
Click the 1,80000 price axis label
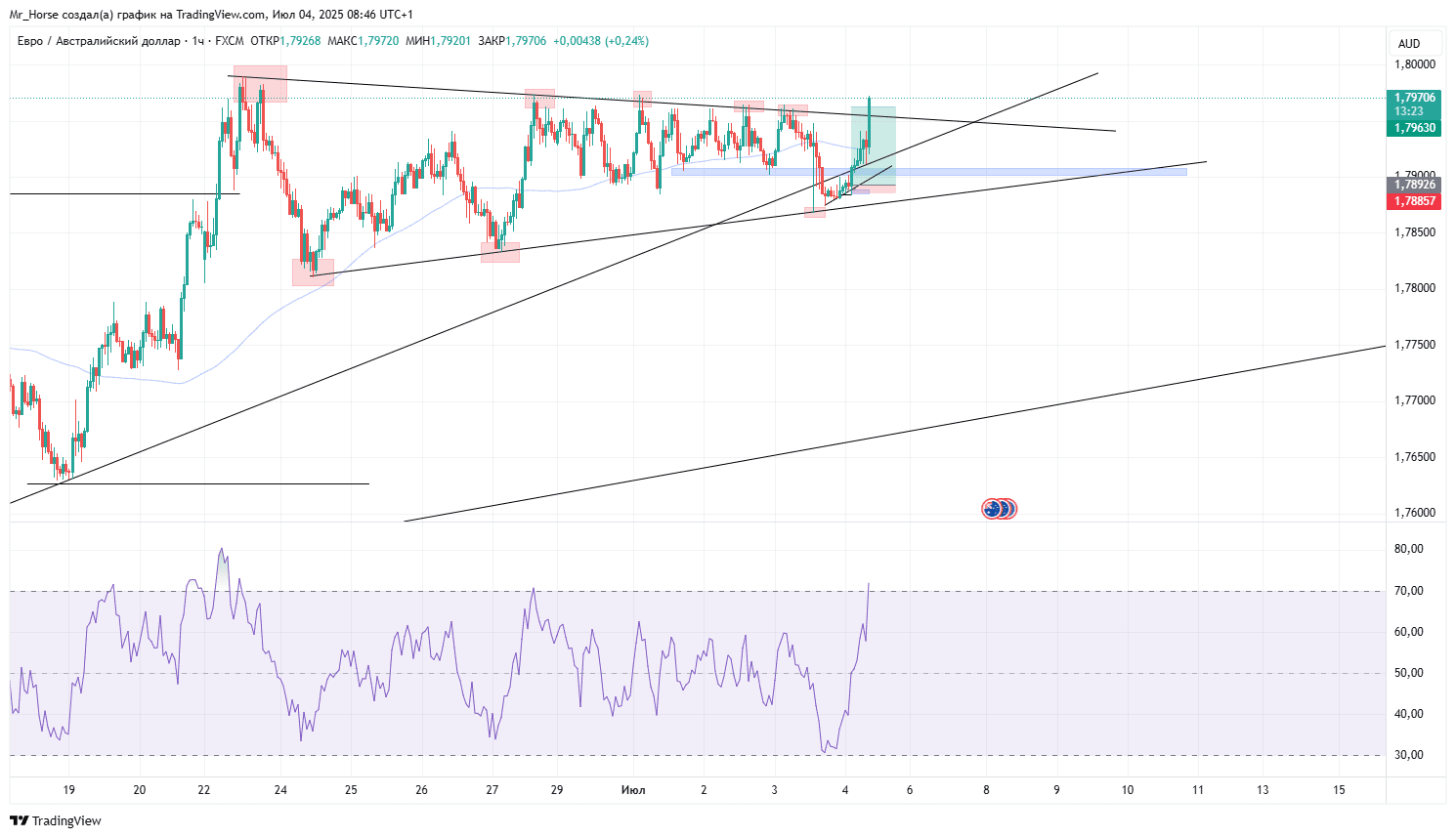point(1415,64)
